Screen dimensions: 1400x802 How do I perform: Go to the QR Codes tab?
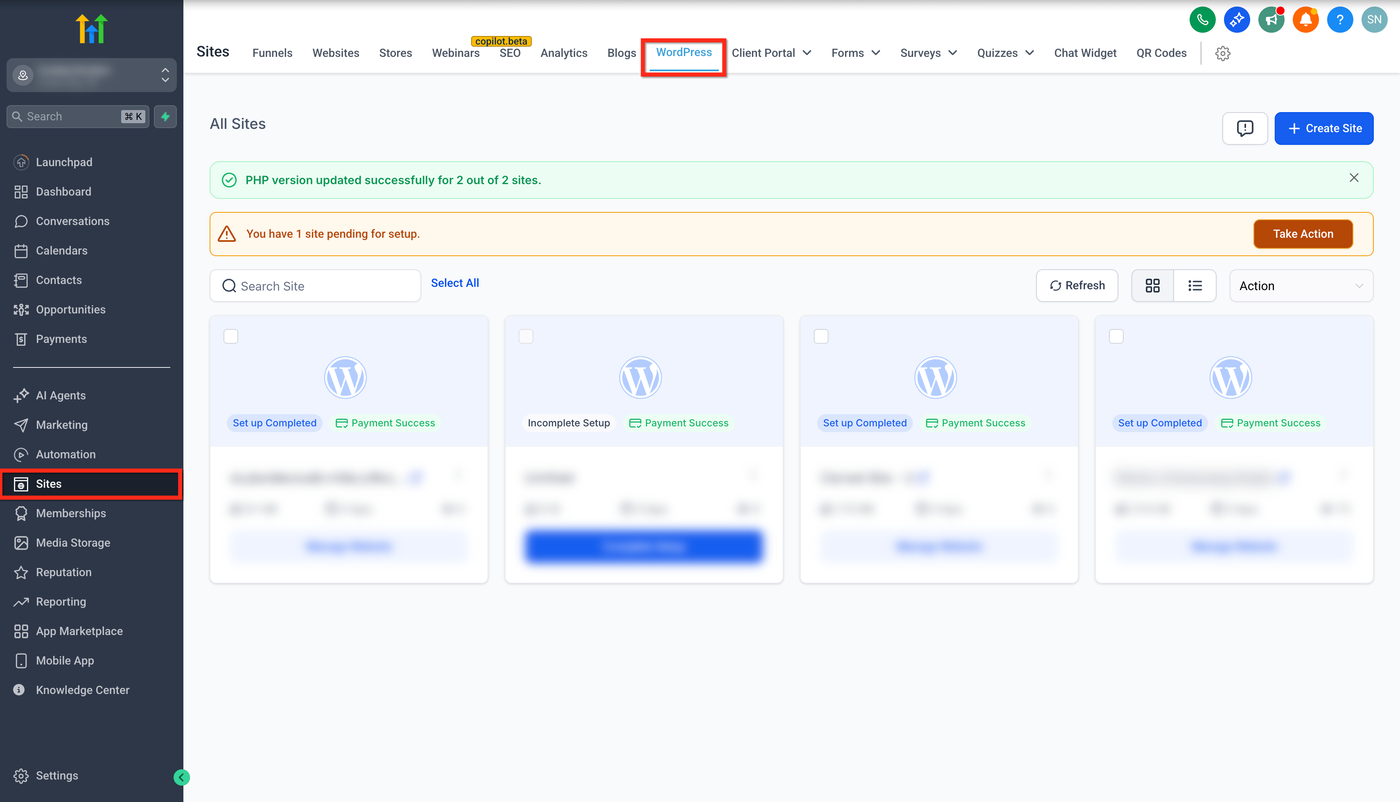click(x=1162, y=53)
